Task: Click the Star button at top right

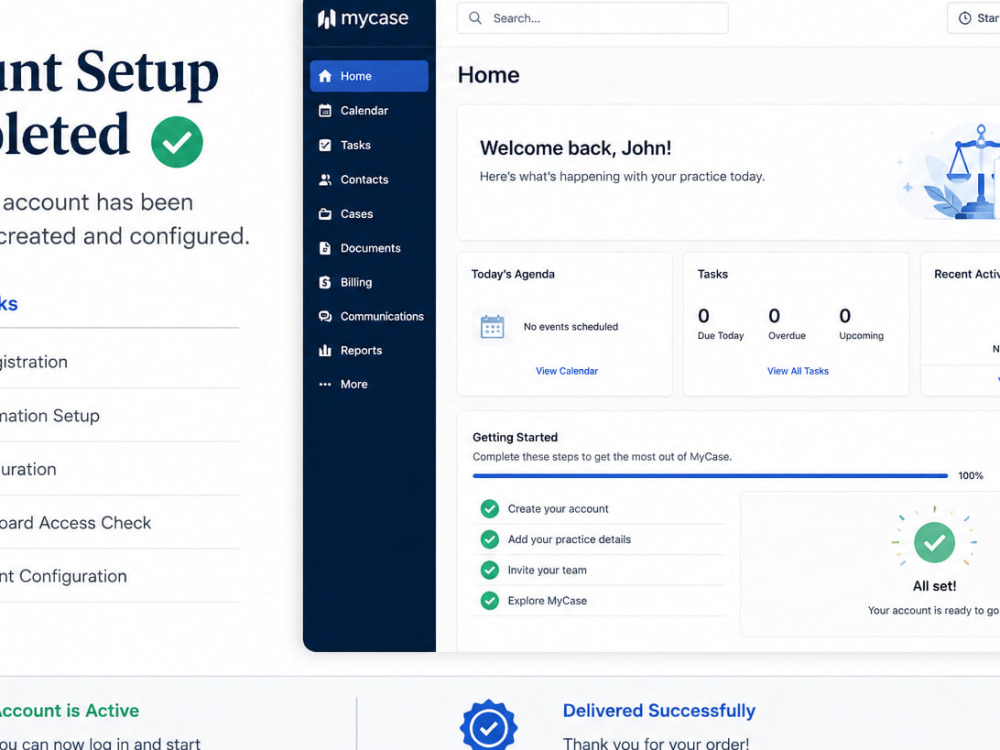Action: [x=974, y=18]
